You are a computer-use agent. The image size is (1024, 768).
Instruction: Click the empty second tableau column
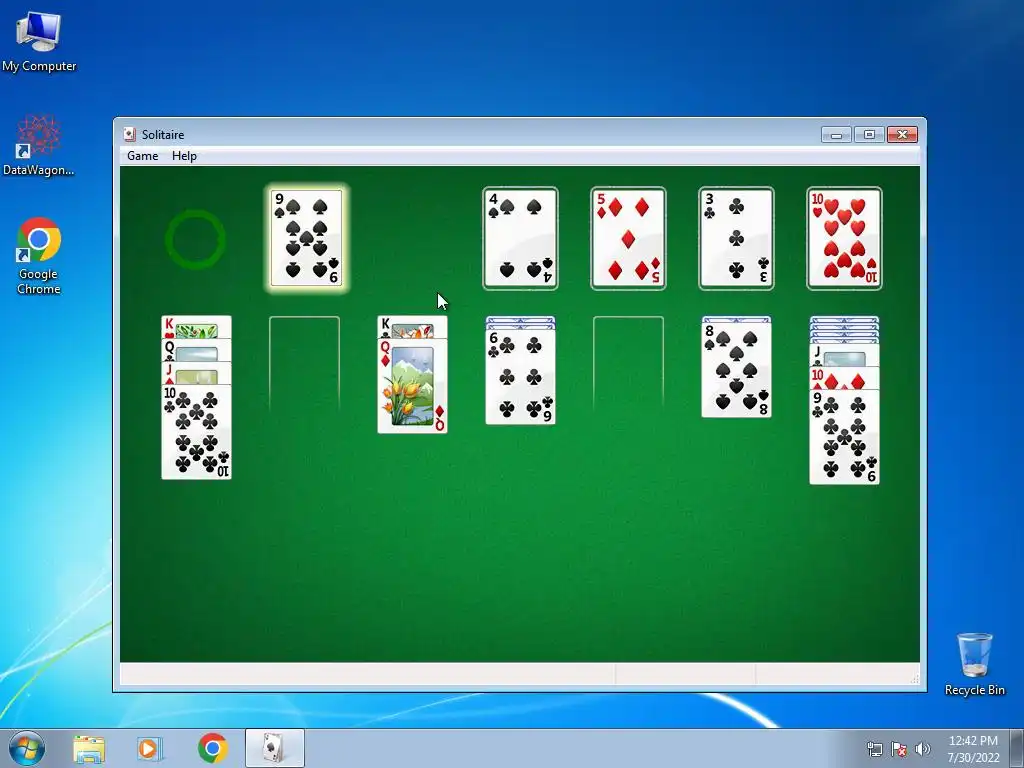pyautogui.click(x=304, y=364)
